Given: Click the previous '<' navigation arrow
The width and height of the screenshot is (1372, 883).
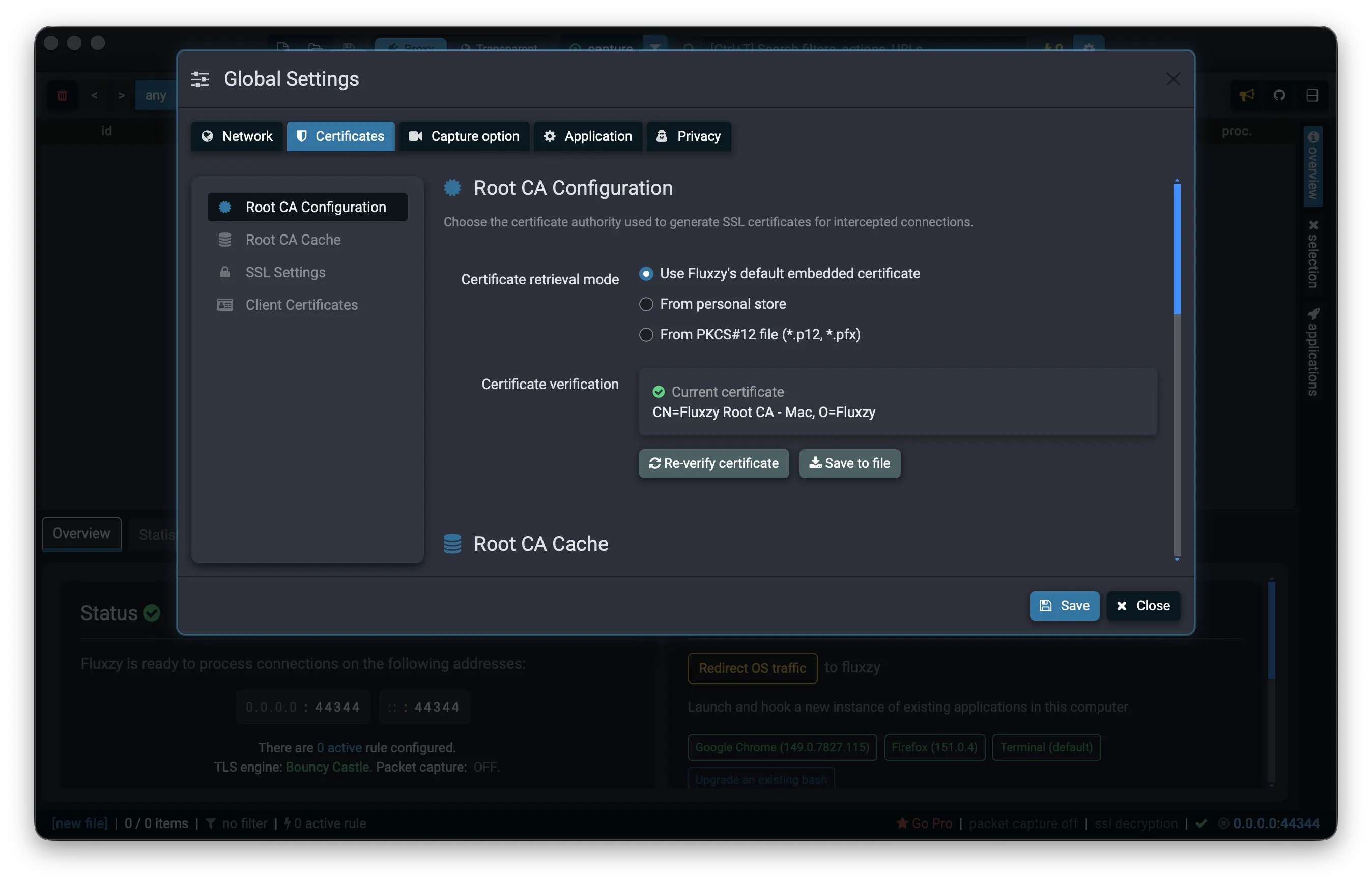Looking at the screenshot, I should [x=94, y=95].
